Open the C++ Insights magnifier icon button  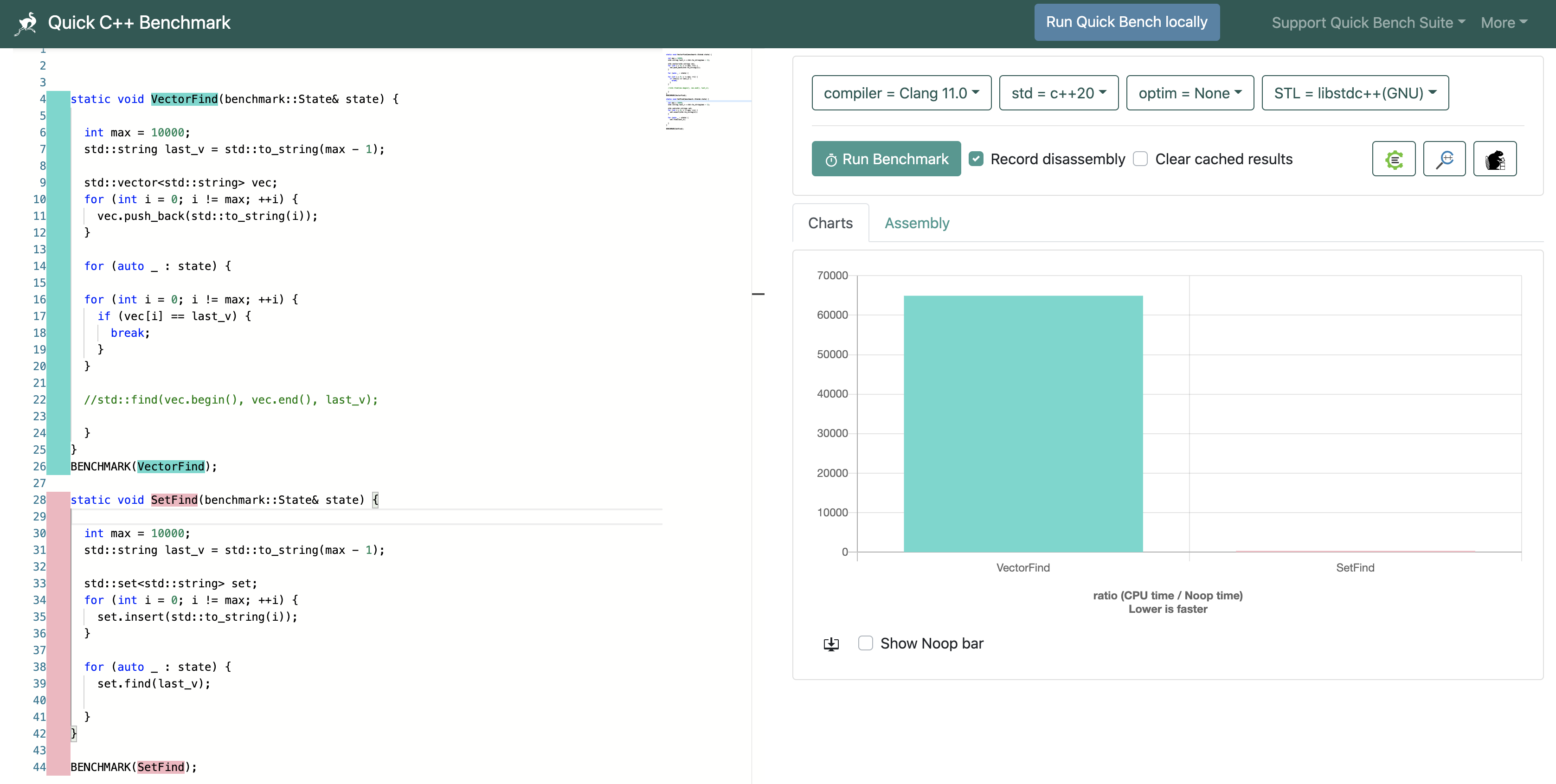point(1444,159)
